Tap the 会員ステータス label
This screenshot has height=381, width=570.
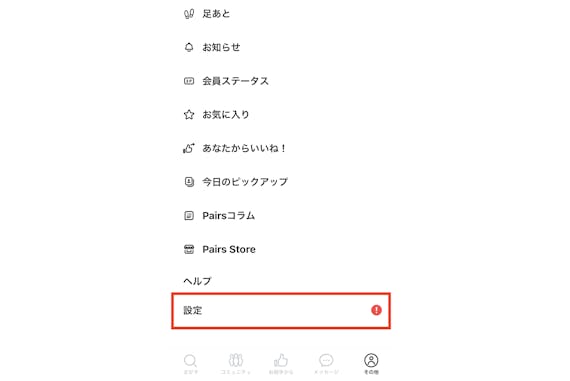(x=236, y=81)
